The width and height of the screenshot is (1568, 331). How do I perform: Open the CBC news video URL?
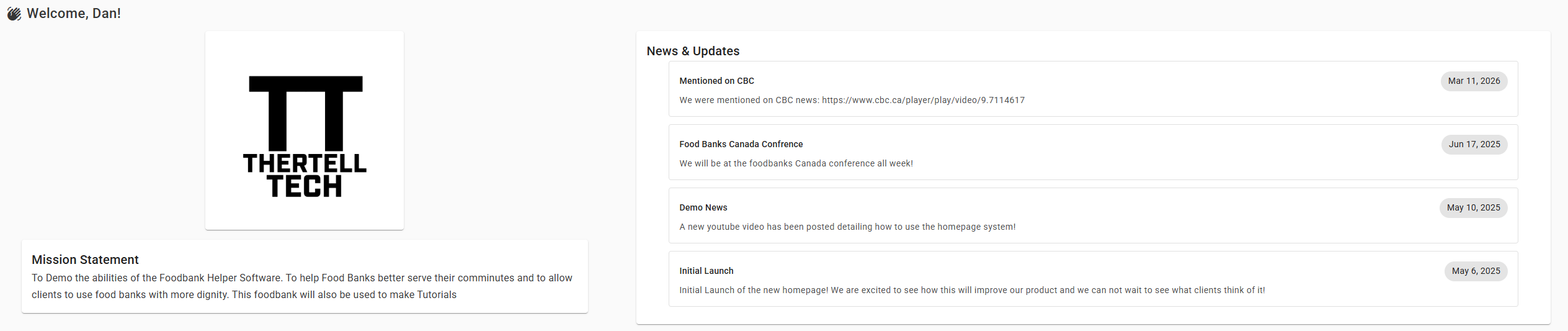(923, 100)
